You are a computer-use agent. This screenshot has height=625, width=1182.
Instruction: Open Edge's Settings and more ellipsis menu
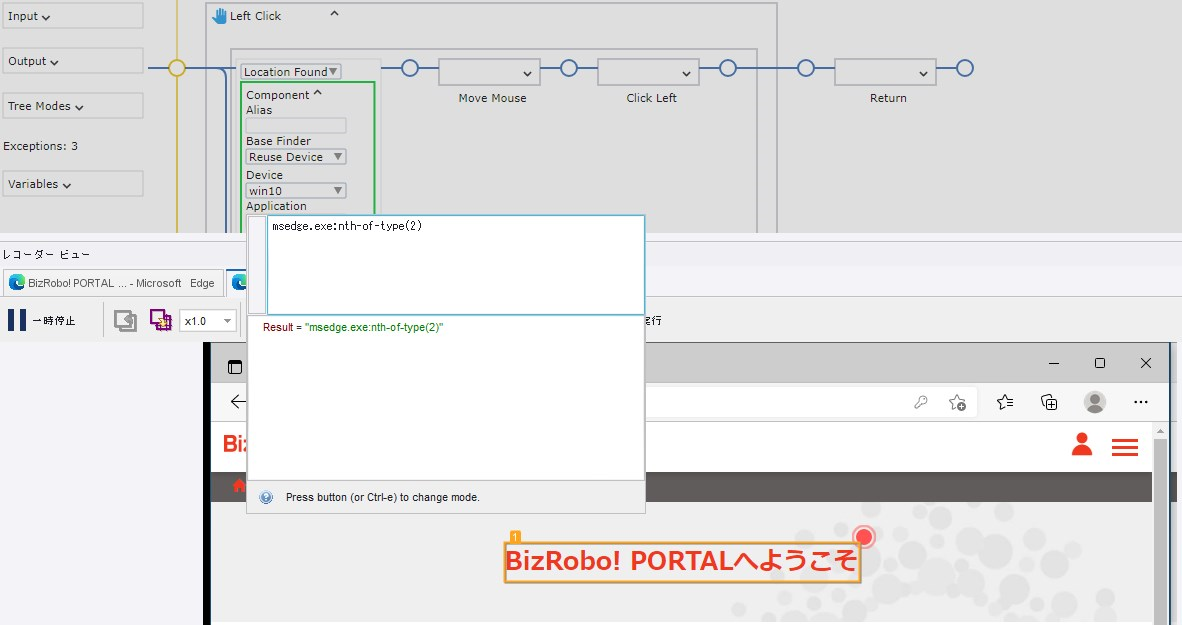pos(1141,402)
